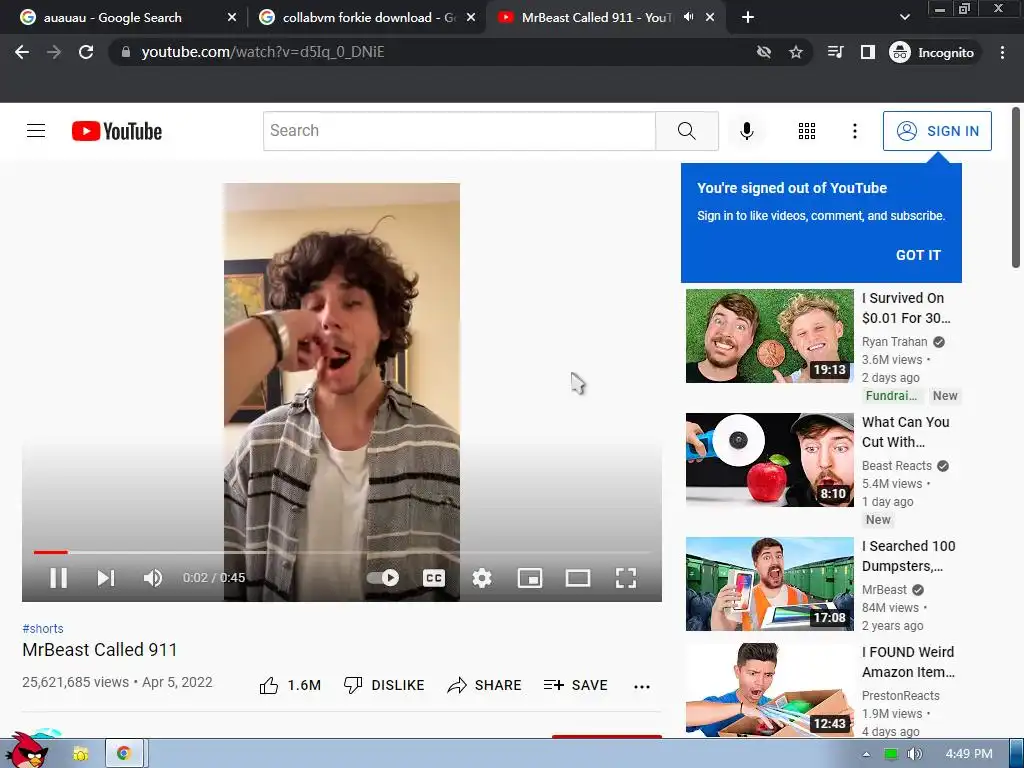Open a new browser tab

coord(748,18)
